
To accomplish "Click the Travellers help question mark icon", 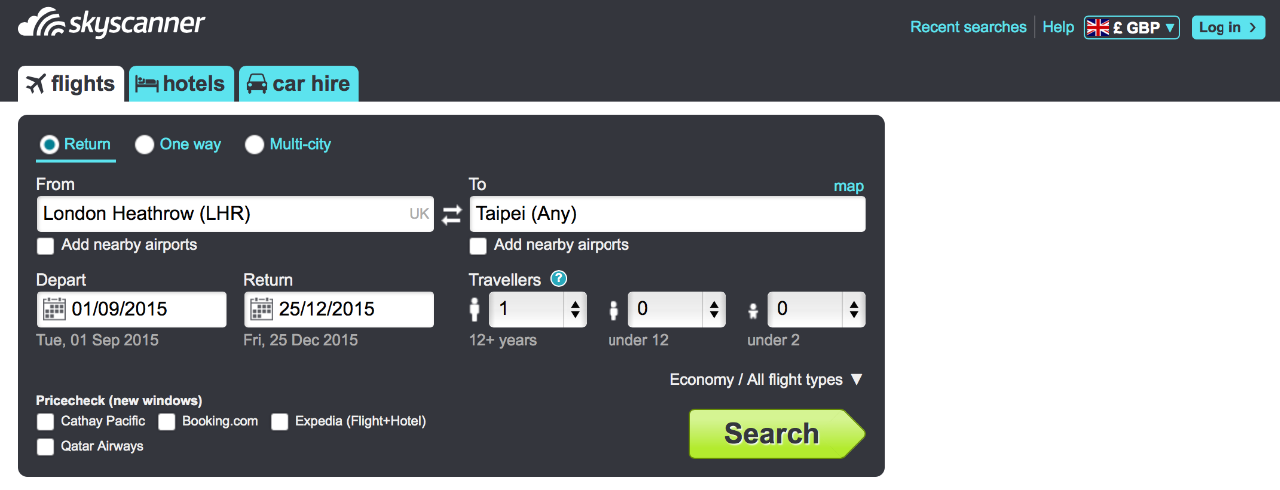I will [558, 279].
